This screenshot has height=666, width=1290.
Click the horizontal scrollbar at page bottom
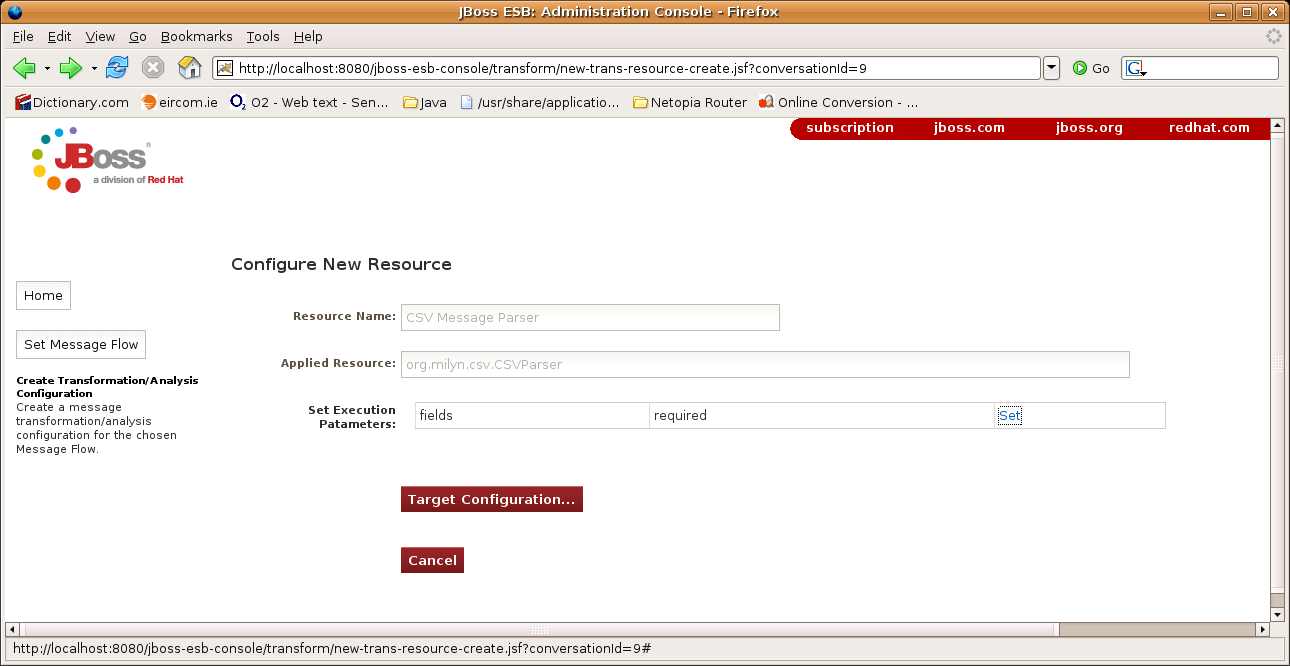click(540, 630)
